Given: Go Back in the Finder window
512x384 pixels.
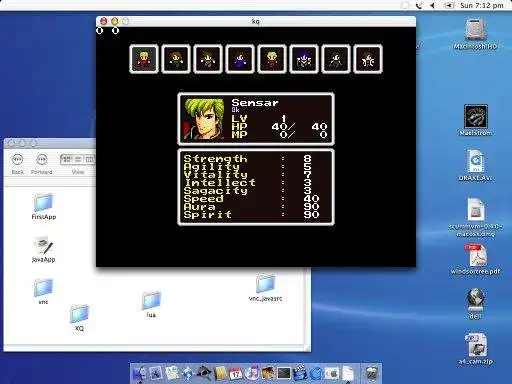Looking at the screenshot, I should pos(17,160).
